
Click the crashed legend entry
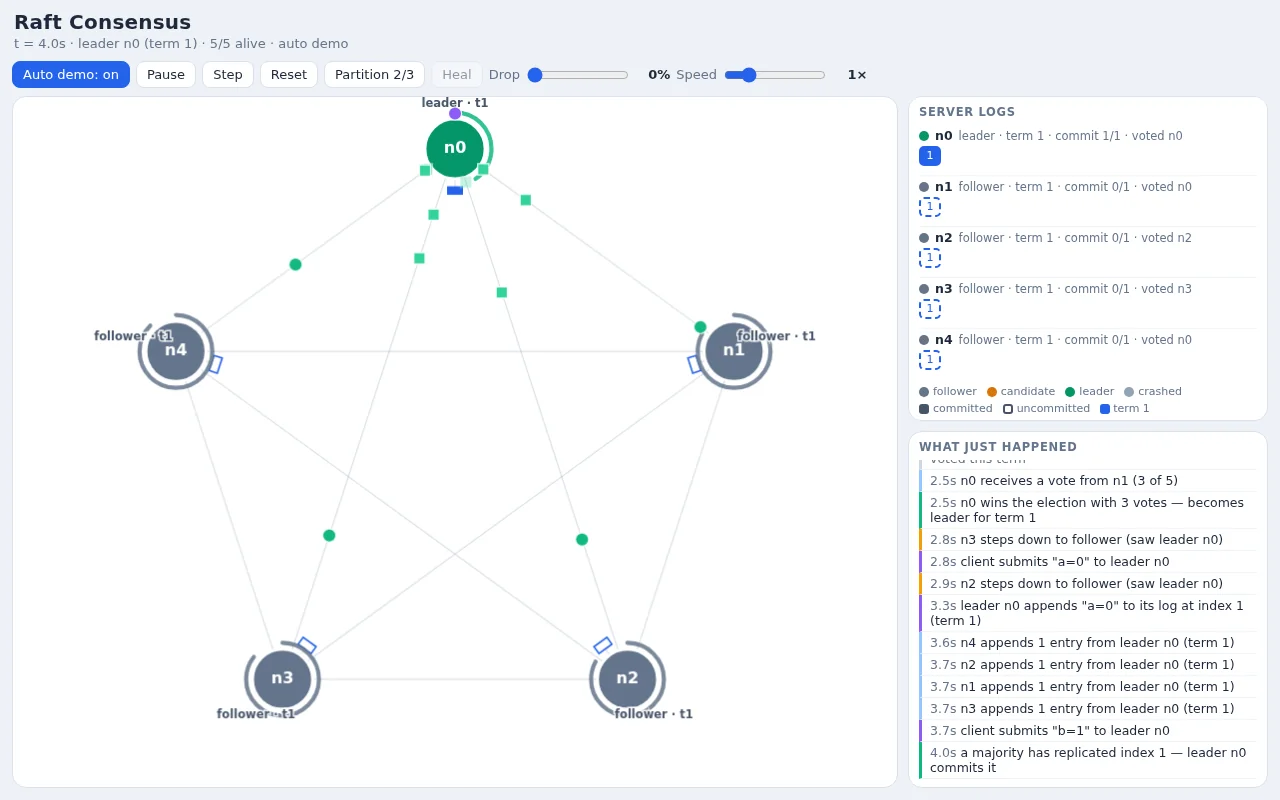point(1153,392)
